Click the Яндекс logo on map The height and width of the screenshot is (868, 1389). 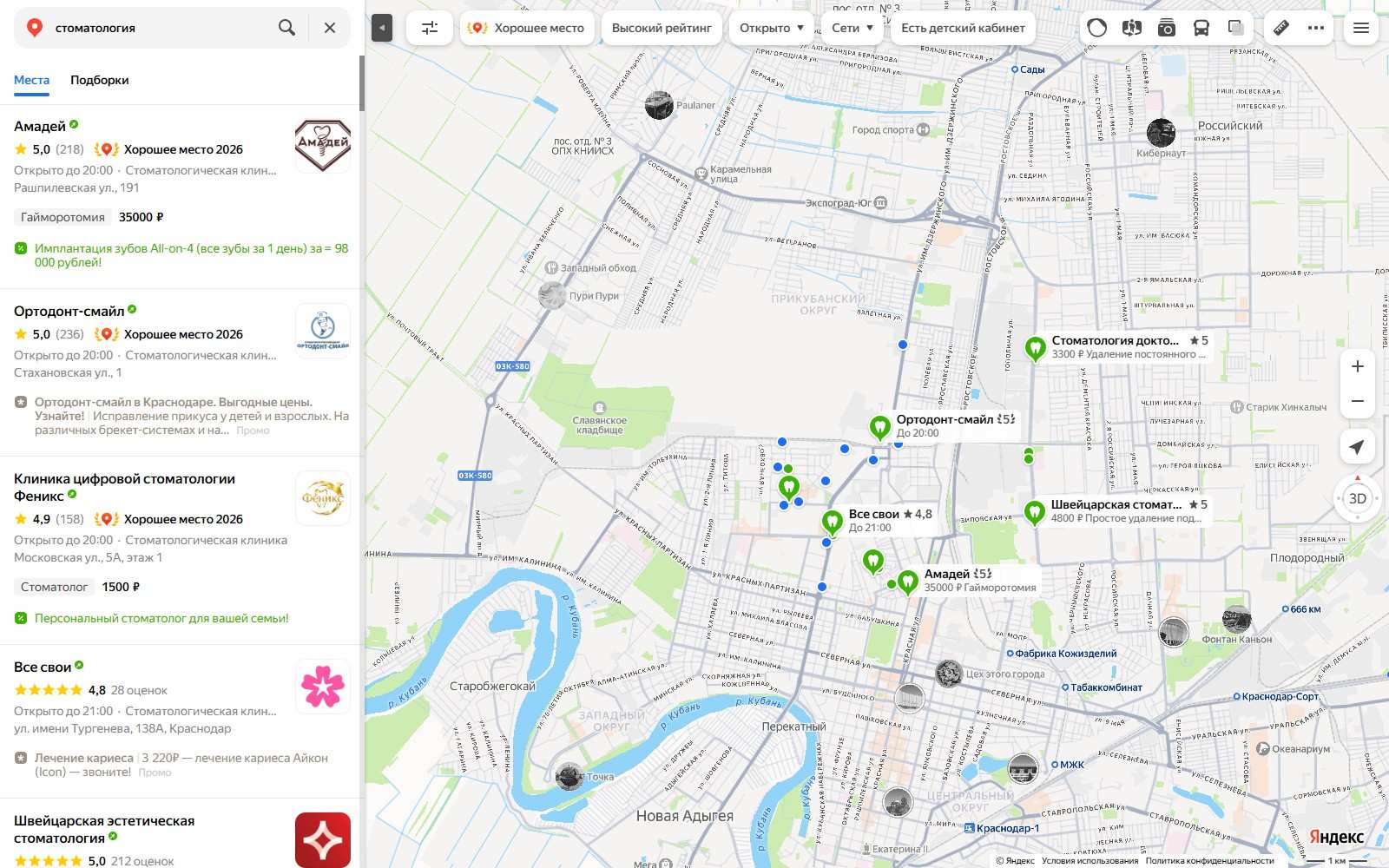1337,837
